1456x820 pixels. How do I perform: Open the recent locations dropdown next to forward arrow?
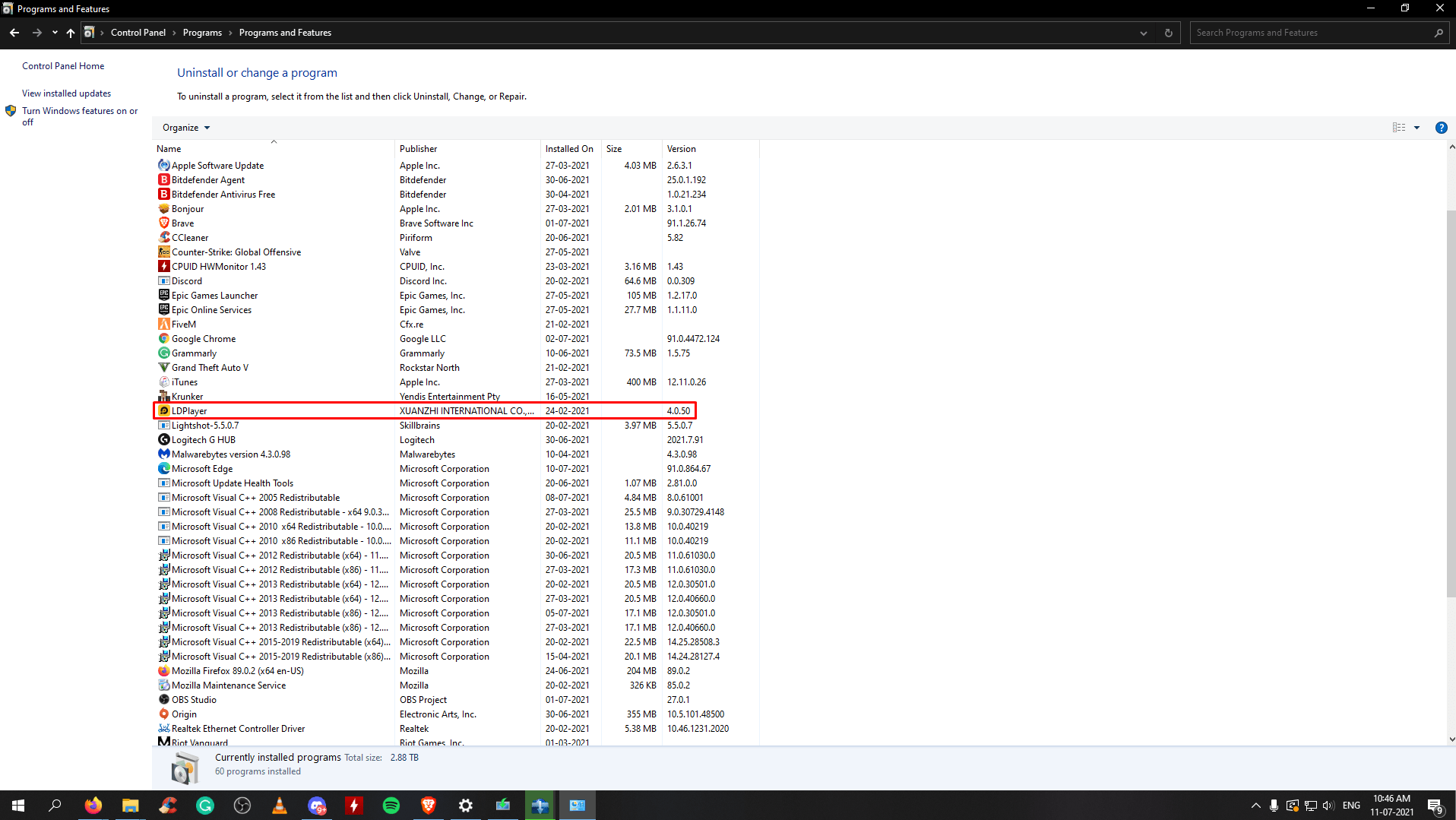(x=54, y=33)
